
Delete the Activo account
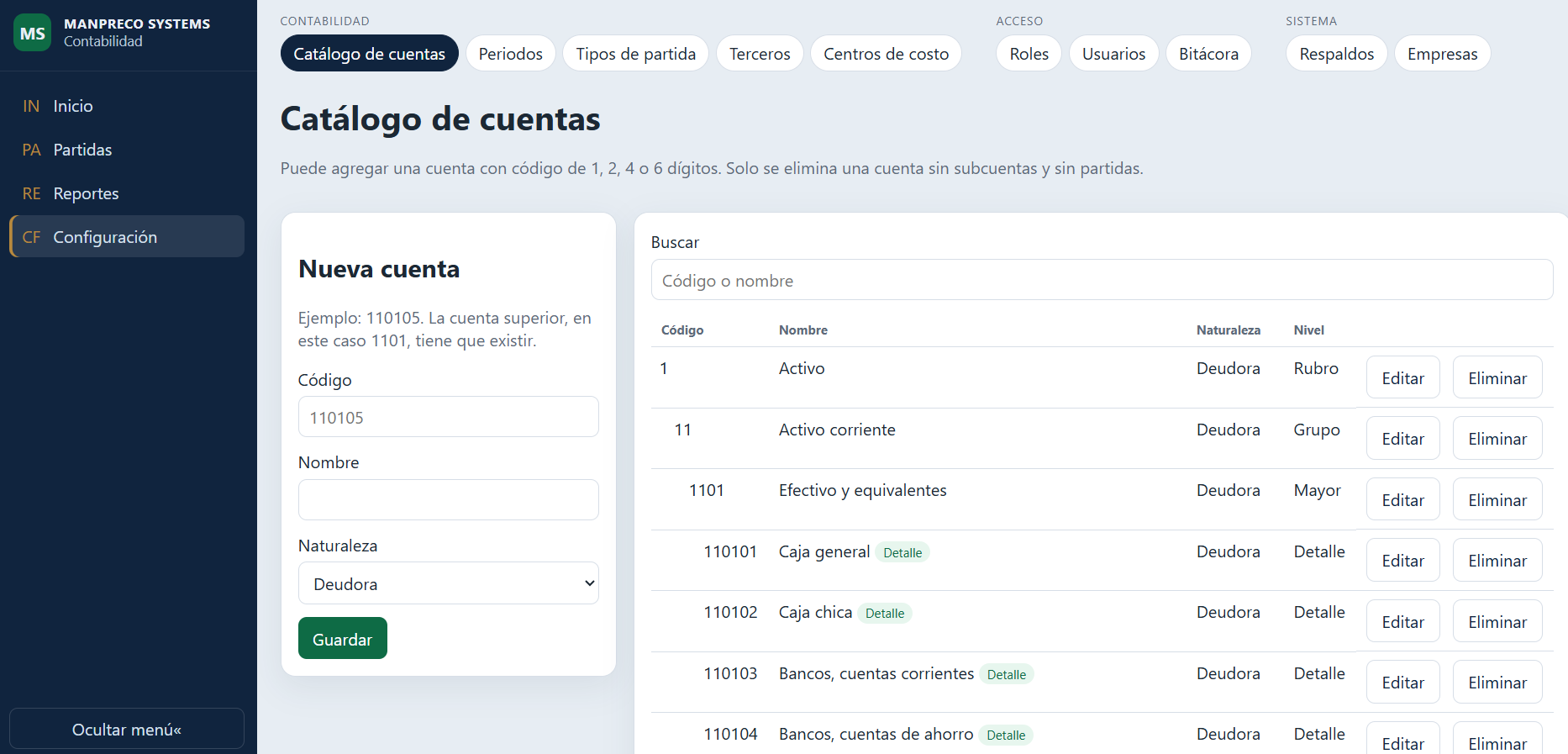click(x=1497, y=377)
